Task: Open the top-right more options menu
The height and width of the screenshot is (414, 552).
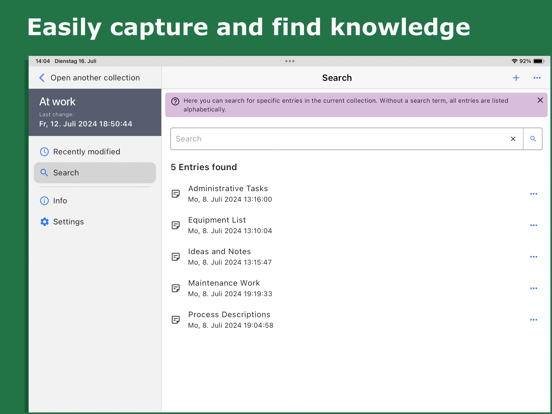Action: point(537,78)
